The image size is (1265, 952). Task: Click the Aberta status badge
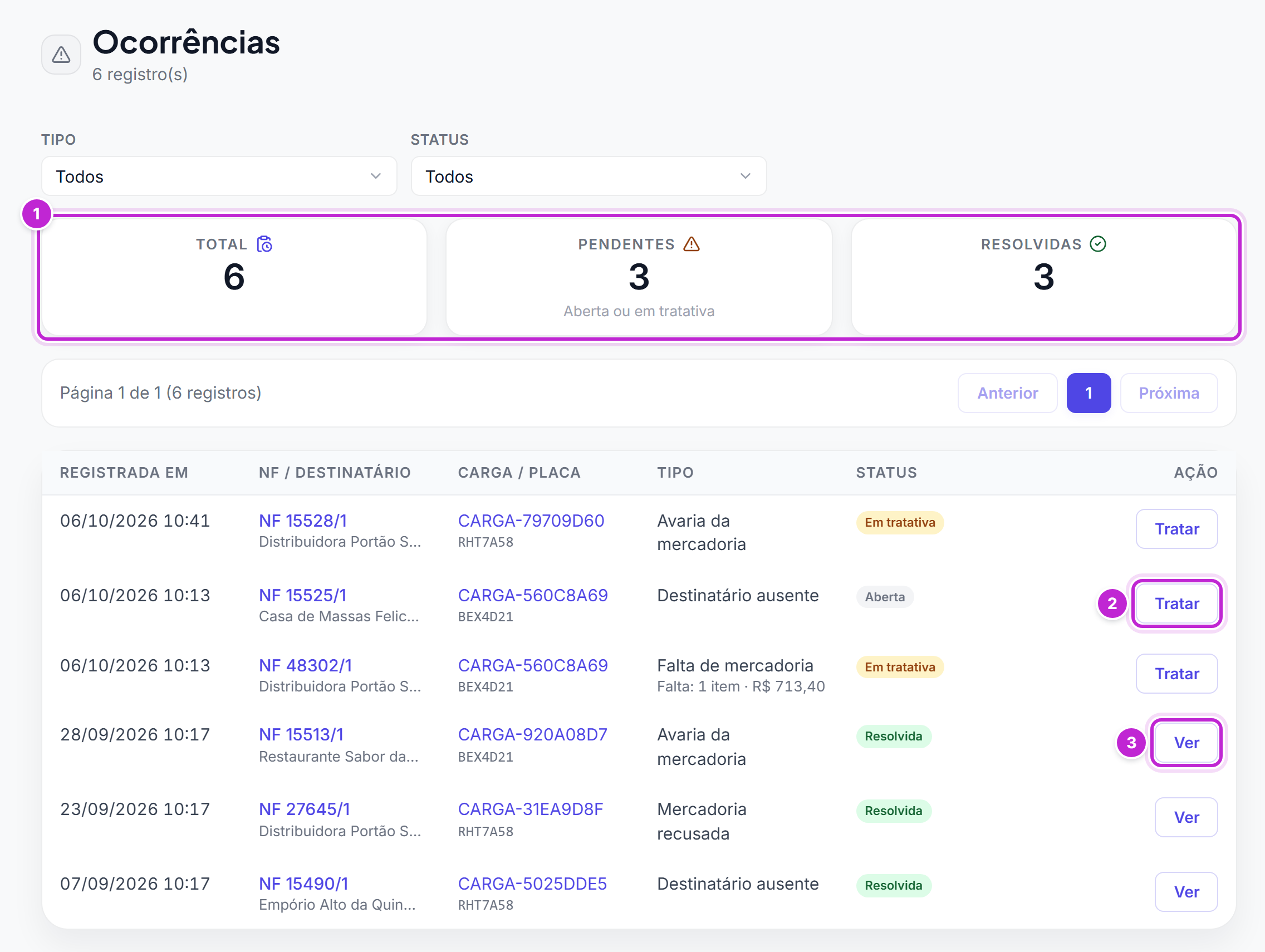click(x=884, y=597)
